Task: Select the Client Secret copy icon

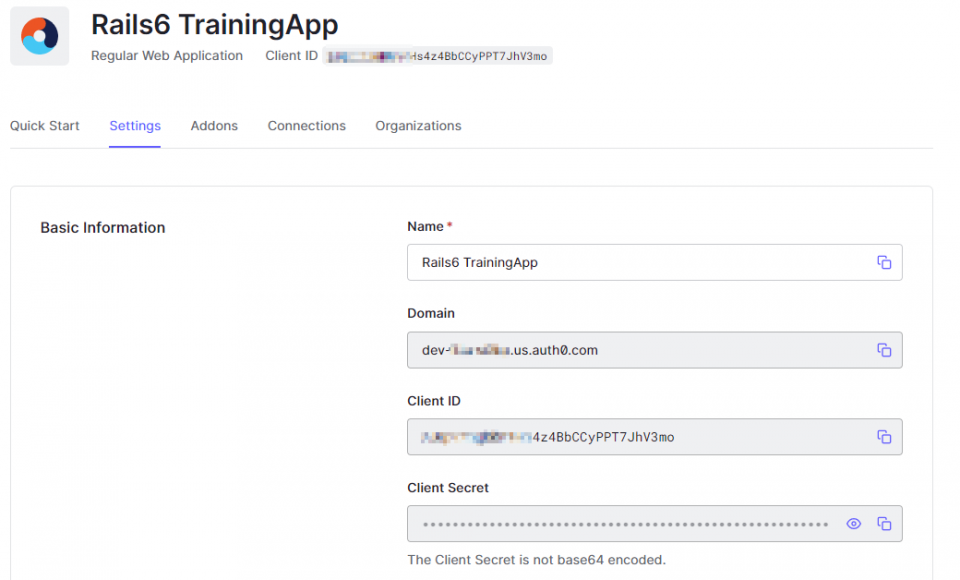Action: 883,523
